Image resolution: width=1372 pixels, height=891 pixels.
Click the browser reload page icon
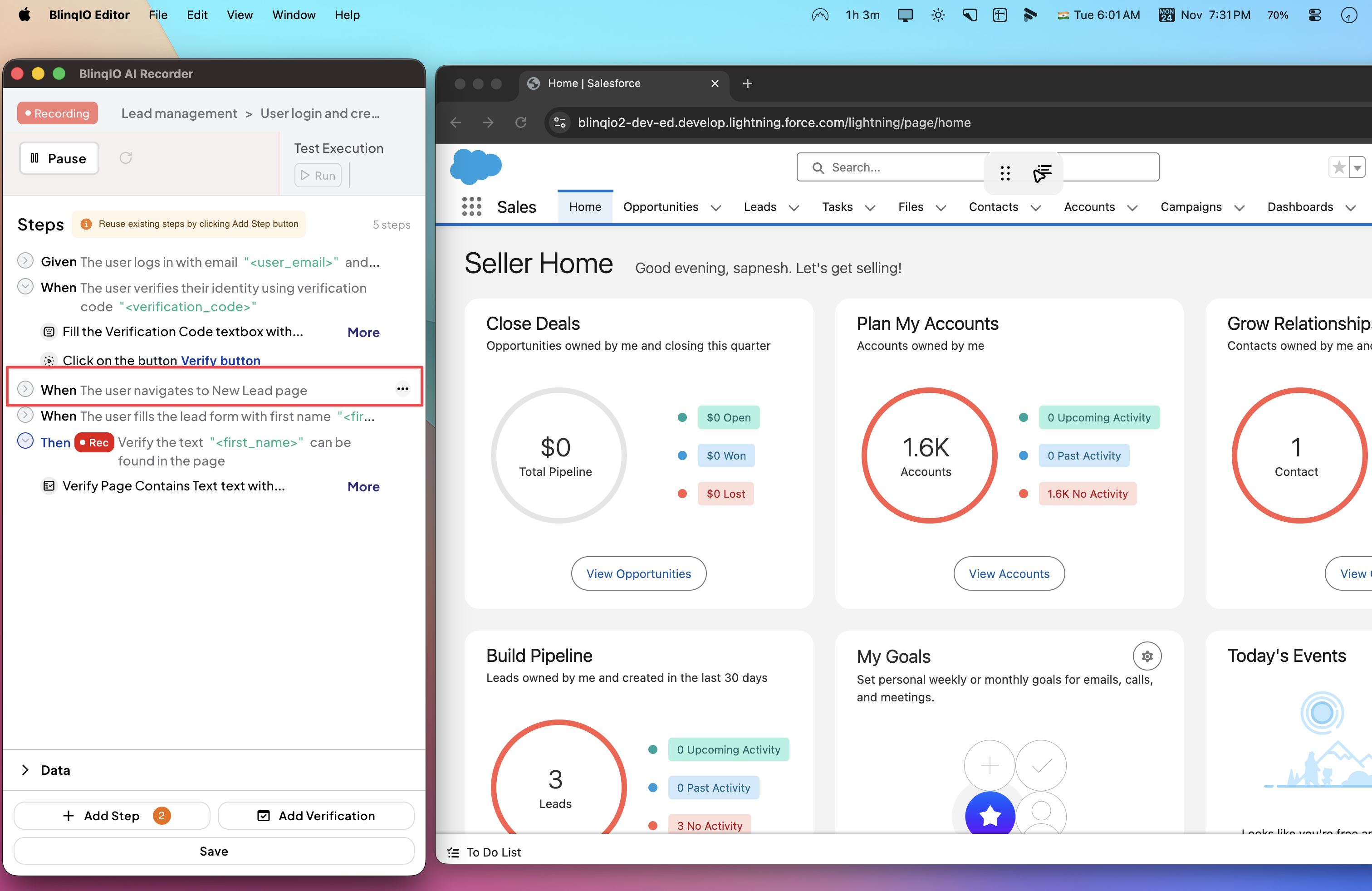tap(520, 122)
